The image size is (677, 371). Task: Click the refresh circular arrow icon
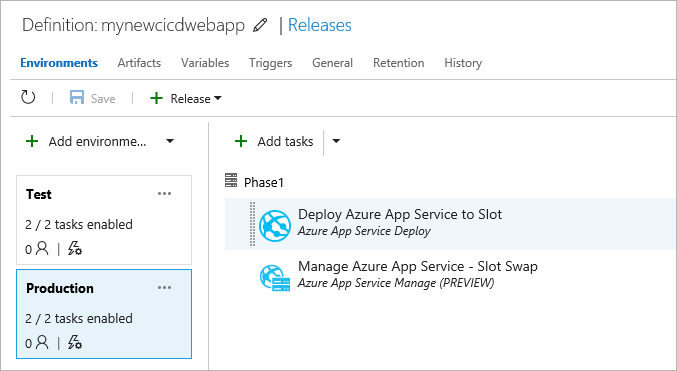pos(28,98)
